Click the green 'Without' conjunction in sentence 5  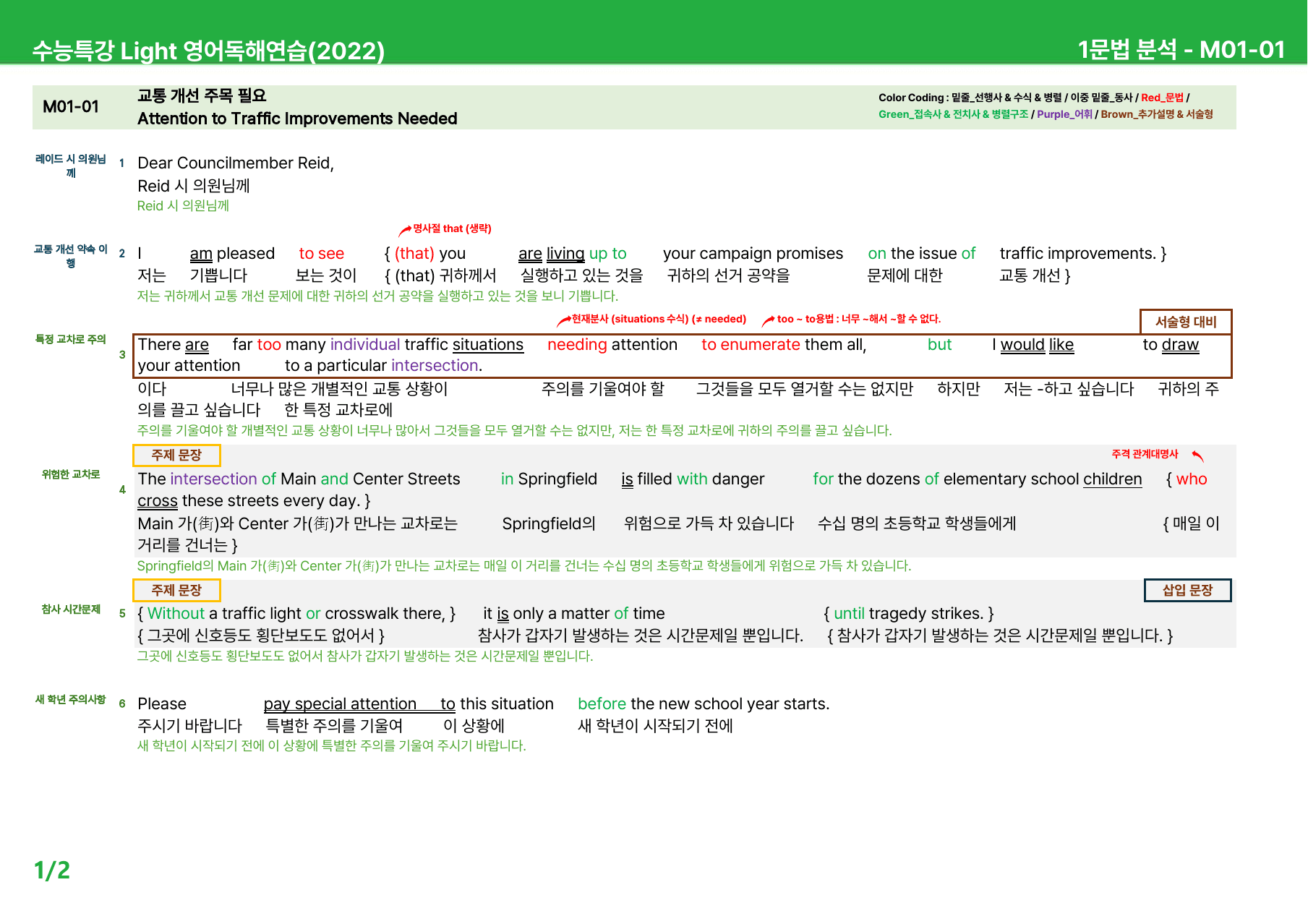point(176,613)
